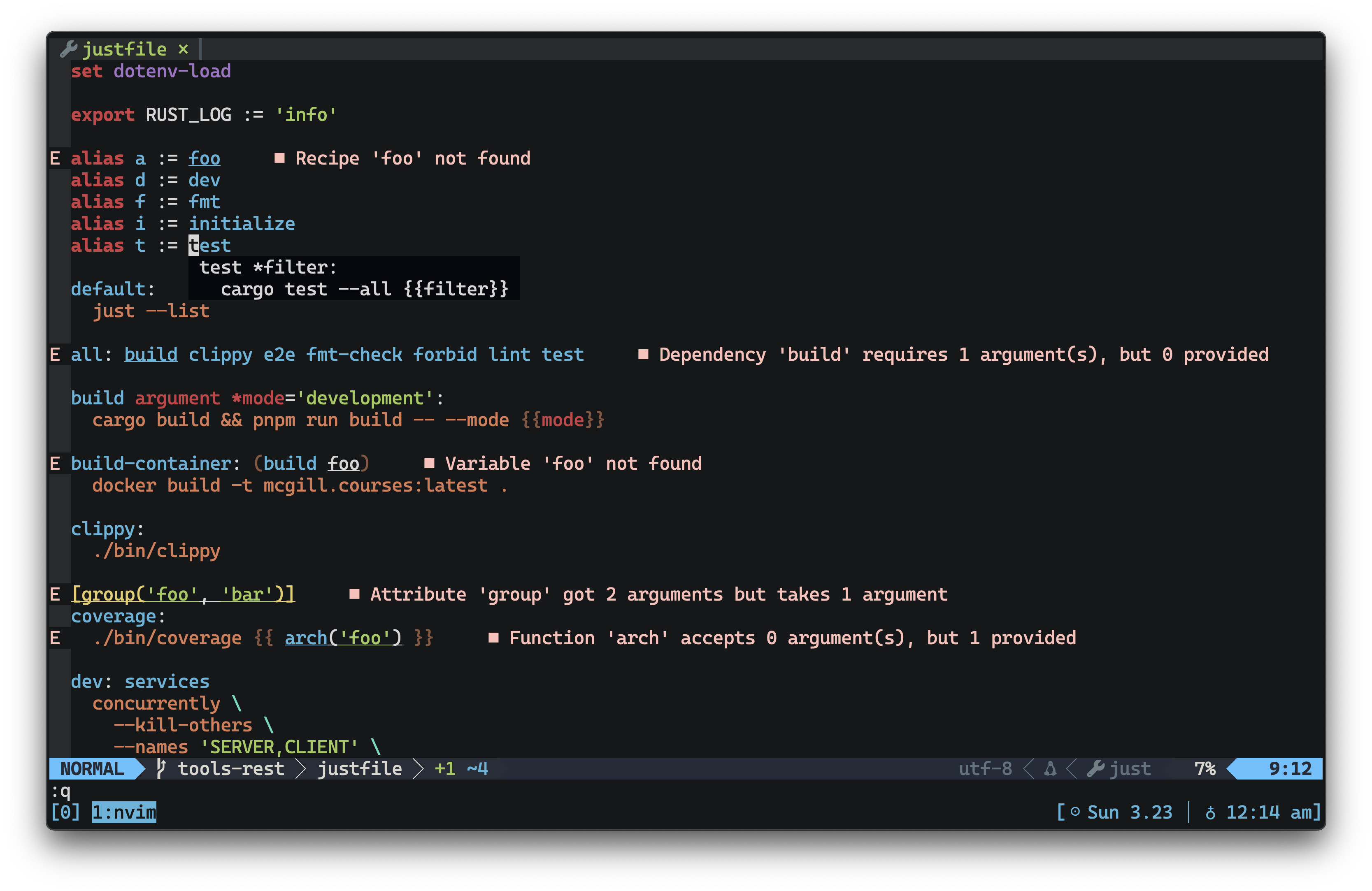Expand the chevron after the tools-rest branch segment

click(x=301, y=768)
